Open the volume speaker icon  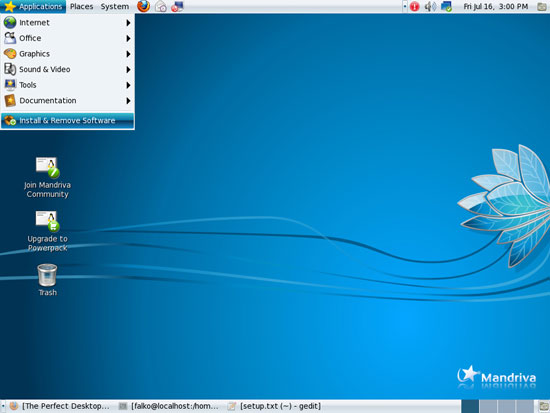[x=430, y=6]
